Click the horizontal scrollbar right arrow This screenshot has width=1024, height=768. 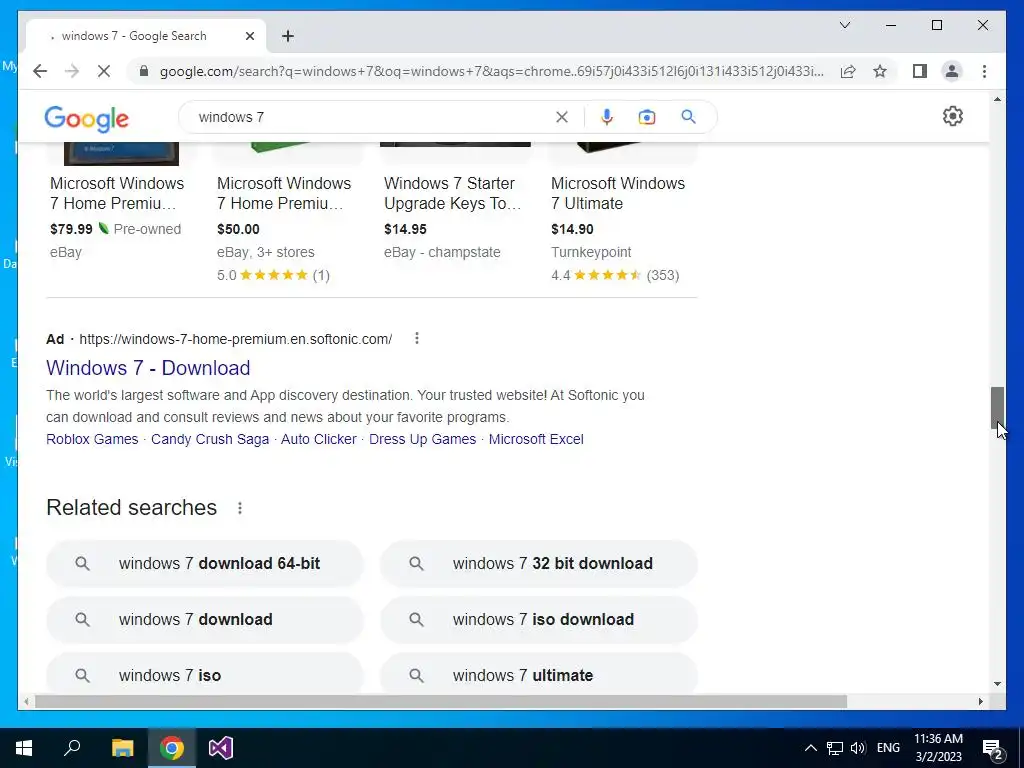click(x=981, y=702)
